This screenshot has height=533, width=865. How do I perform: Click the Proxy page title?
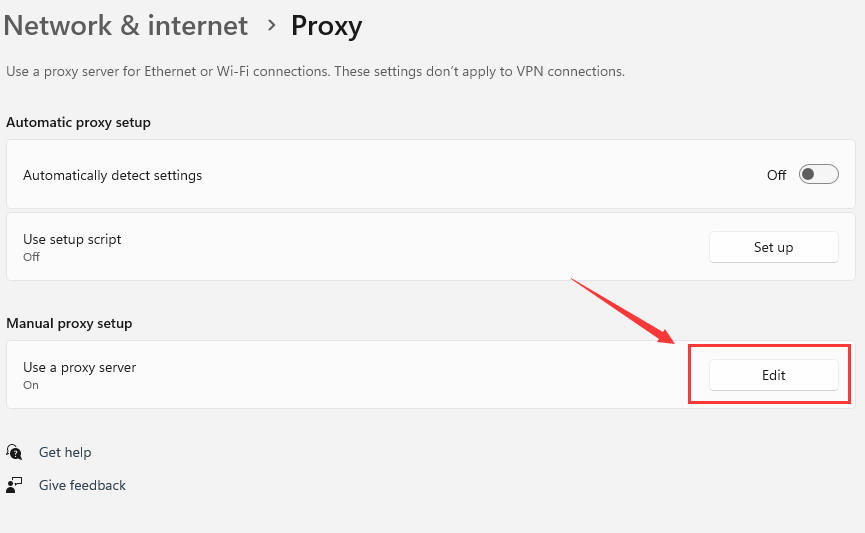(327, 26)
